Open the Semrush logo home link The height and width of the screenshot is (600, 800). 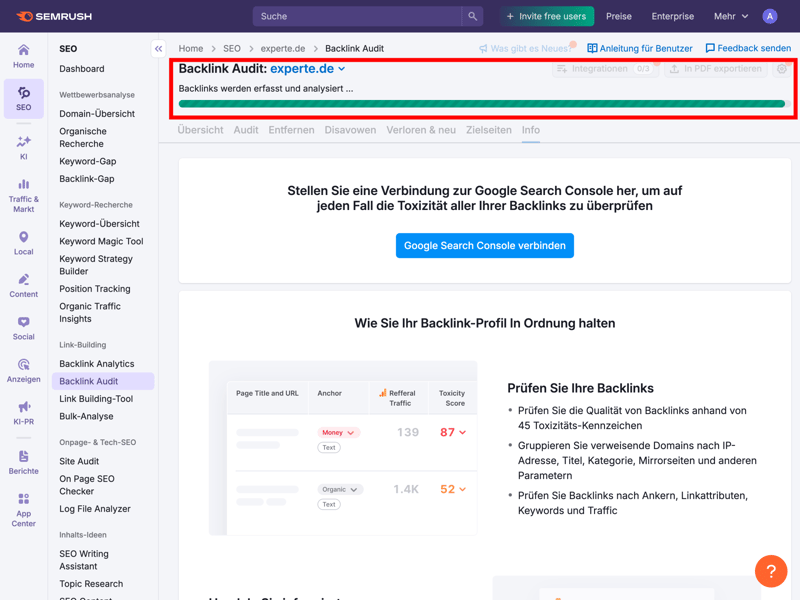click(54, 16)
